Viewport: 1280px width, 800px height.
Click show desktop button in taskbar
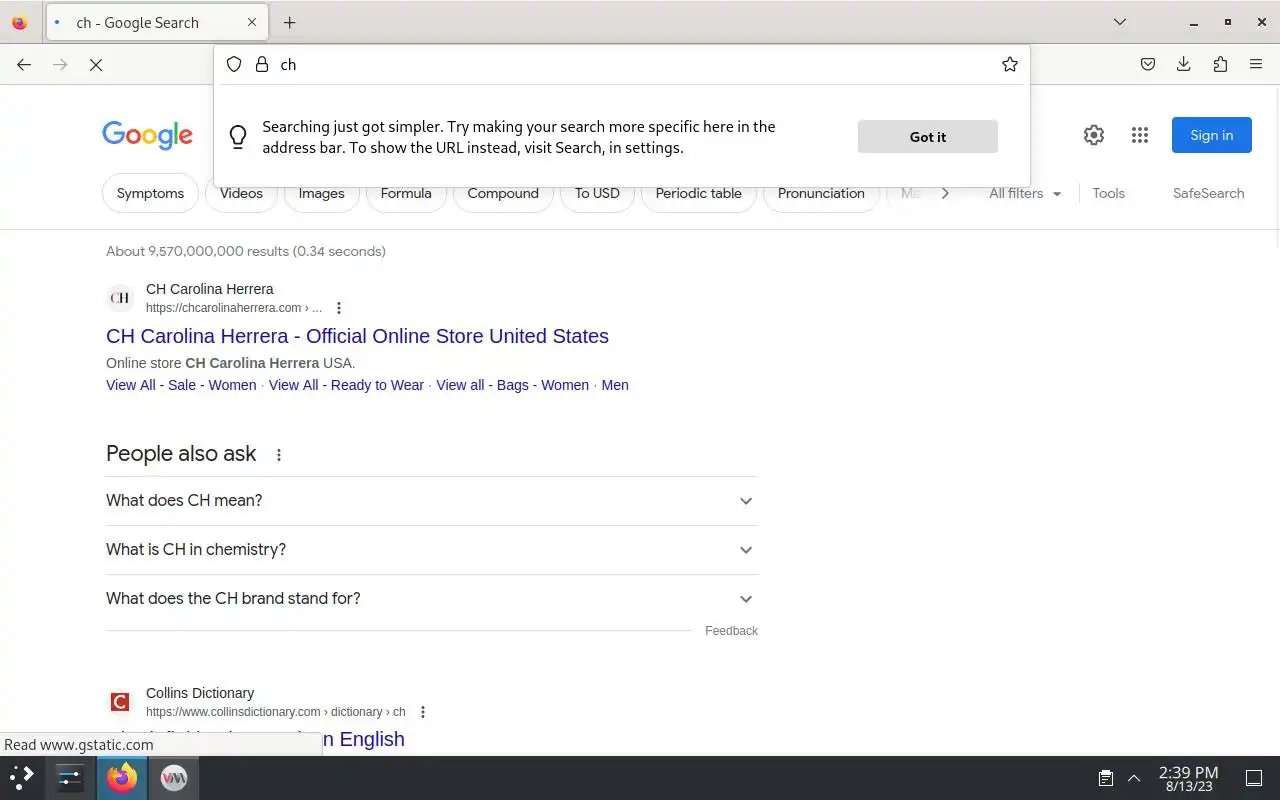1254,778
